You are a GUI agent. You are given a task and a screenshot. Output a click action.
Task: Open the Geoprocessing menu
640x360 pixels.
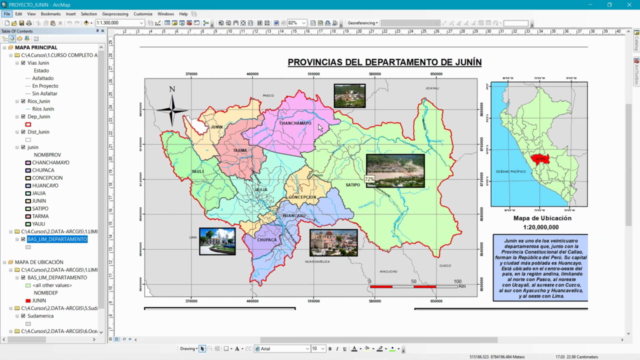coord(115,14)
